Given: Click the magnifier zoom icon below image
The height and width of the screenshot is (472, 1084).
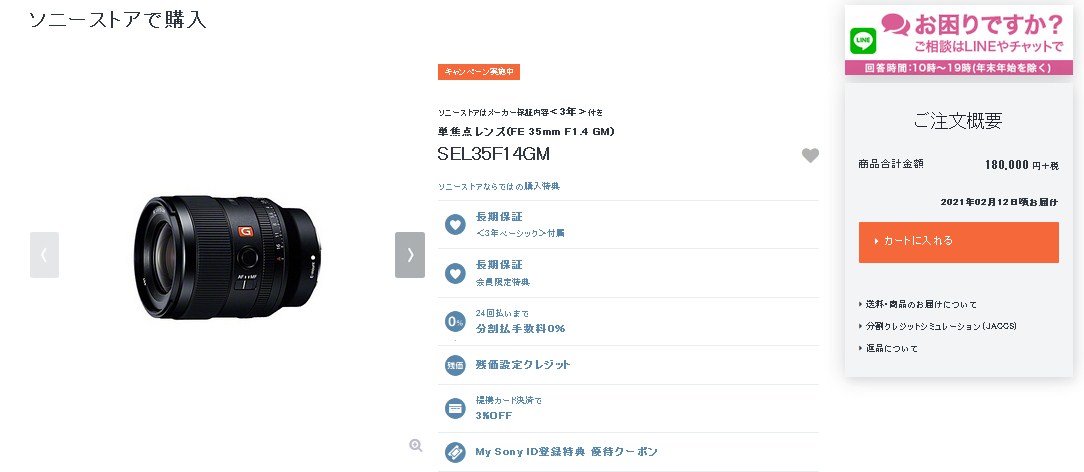Looking at the screenshot, I should point(415,446).
